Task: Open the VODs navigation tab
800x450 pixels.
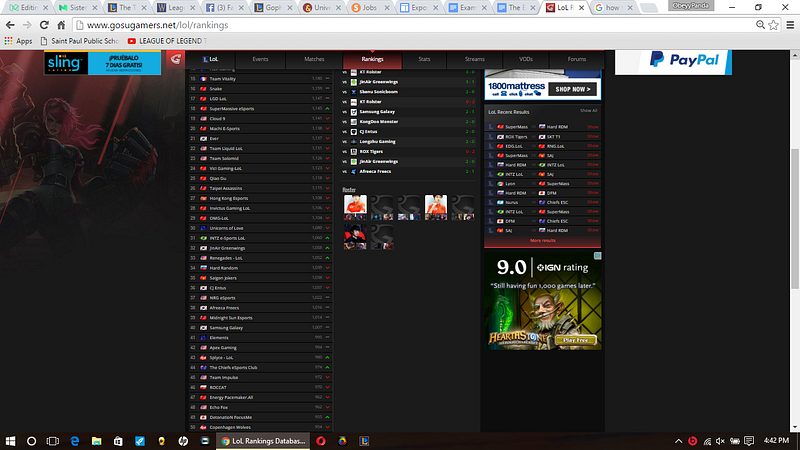Action: pos(526,59)
